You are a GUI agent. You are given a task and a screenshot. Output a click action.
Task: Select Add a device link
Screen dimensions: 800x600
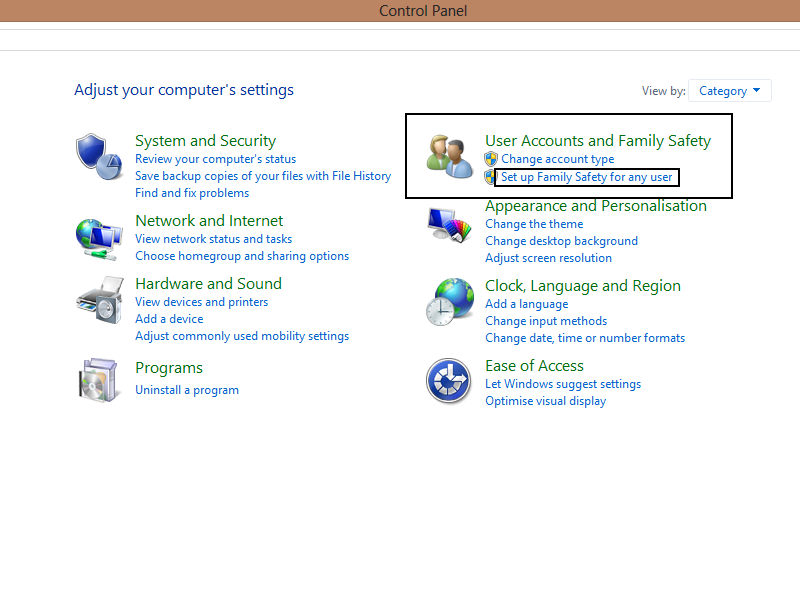(169, 319)
